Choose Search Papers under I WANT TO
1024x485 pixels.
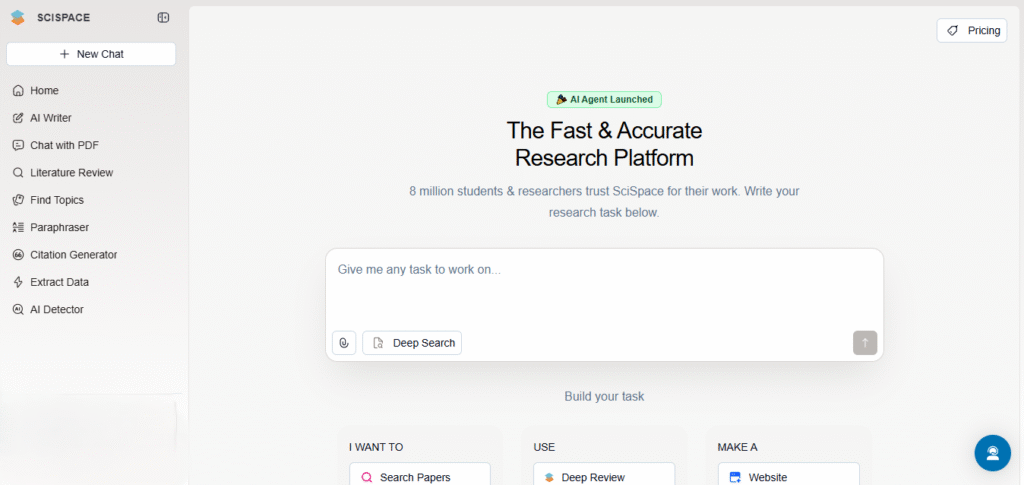pyautogui.click(x=420, y=477)
